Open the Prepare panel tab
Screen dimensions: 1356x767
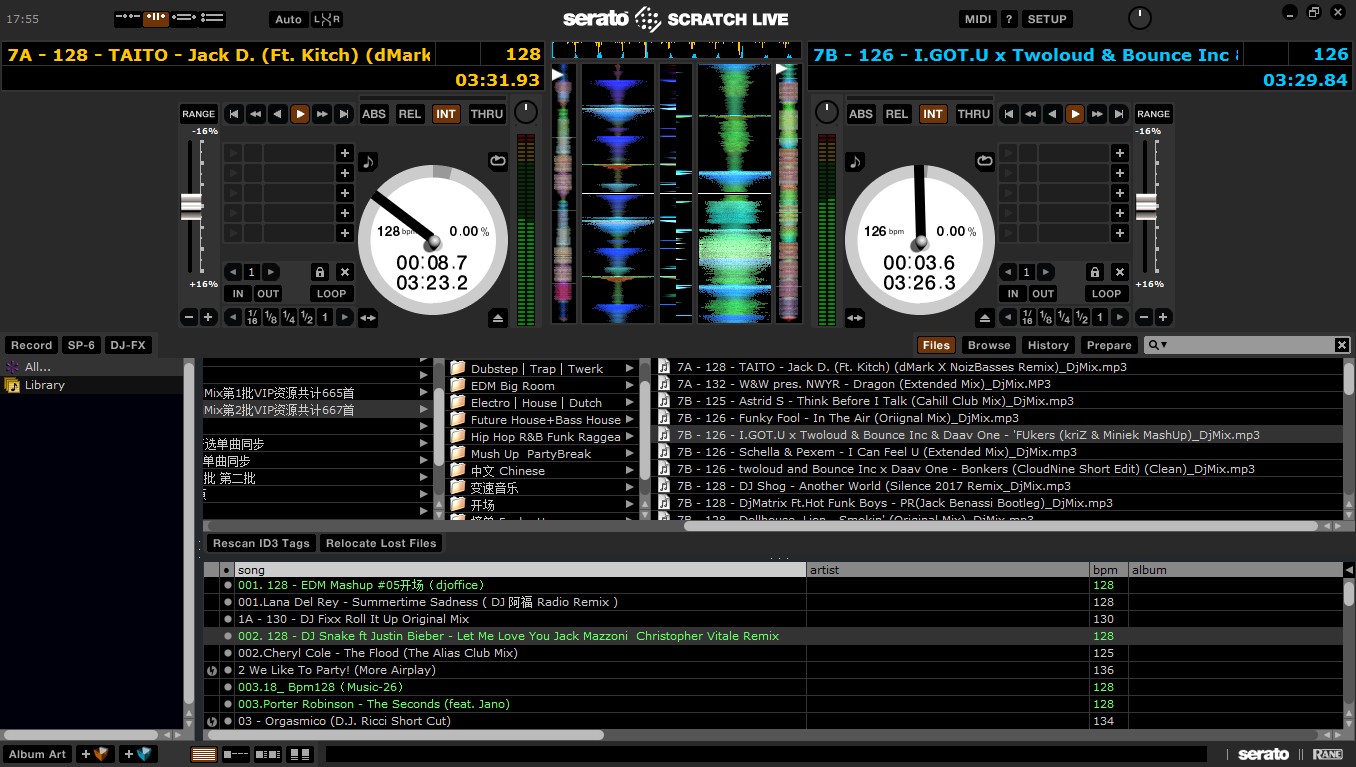click(x=1110, y=345)
